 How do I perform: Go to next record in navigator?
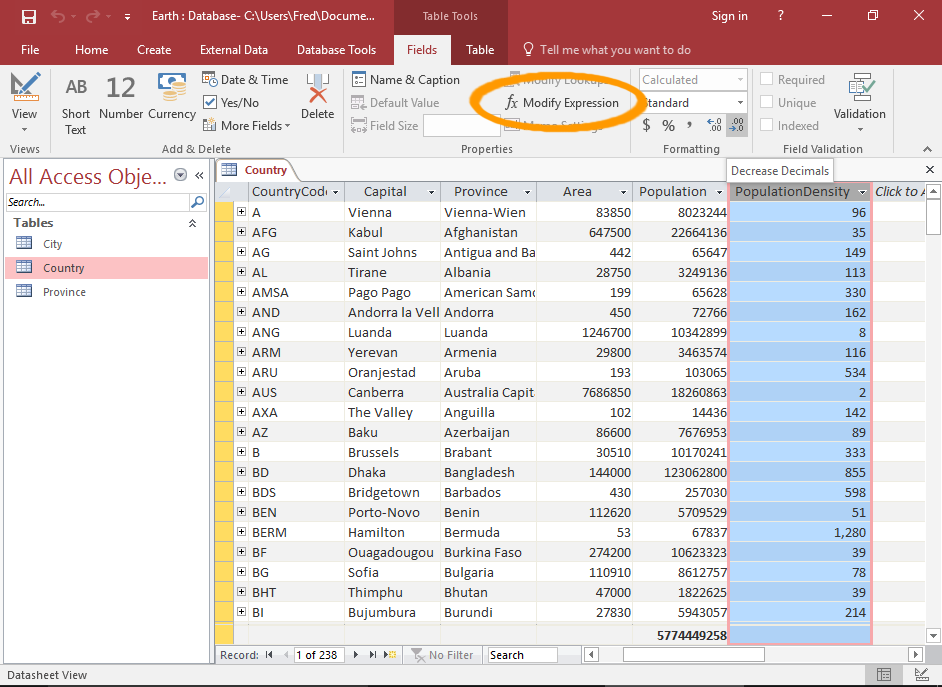pyautogui.click(x=357, y=655)
